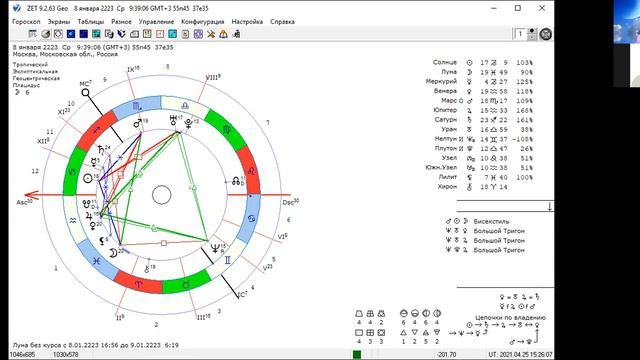
Task: Select the Moon glyph in the chart wheel
Action: pyautogui.click(x=113, y=253)
